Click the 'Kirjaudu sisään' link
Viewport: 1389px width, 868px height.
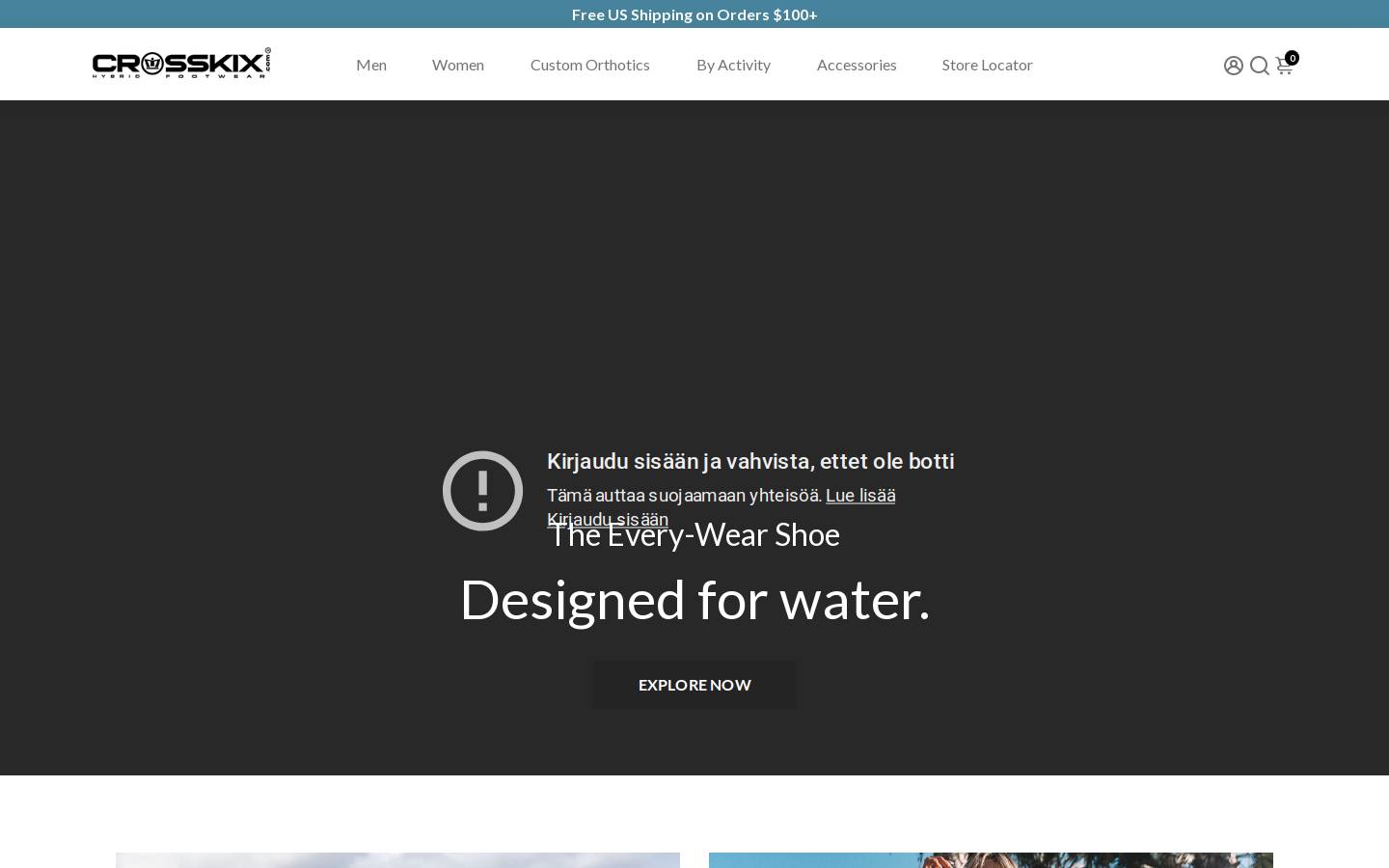[x=608, y=519]
